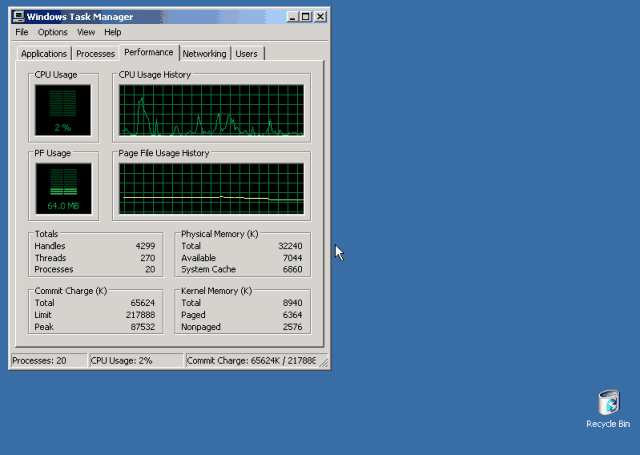Image resolution: width=640 pixels, height=455 pixels.
Task: Minimize the Task Manager window
Action: 292,17
